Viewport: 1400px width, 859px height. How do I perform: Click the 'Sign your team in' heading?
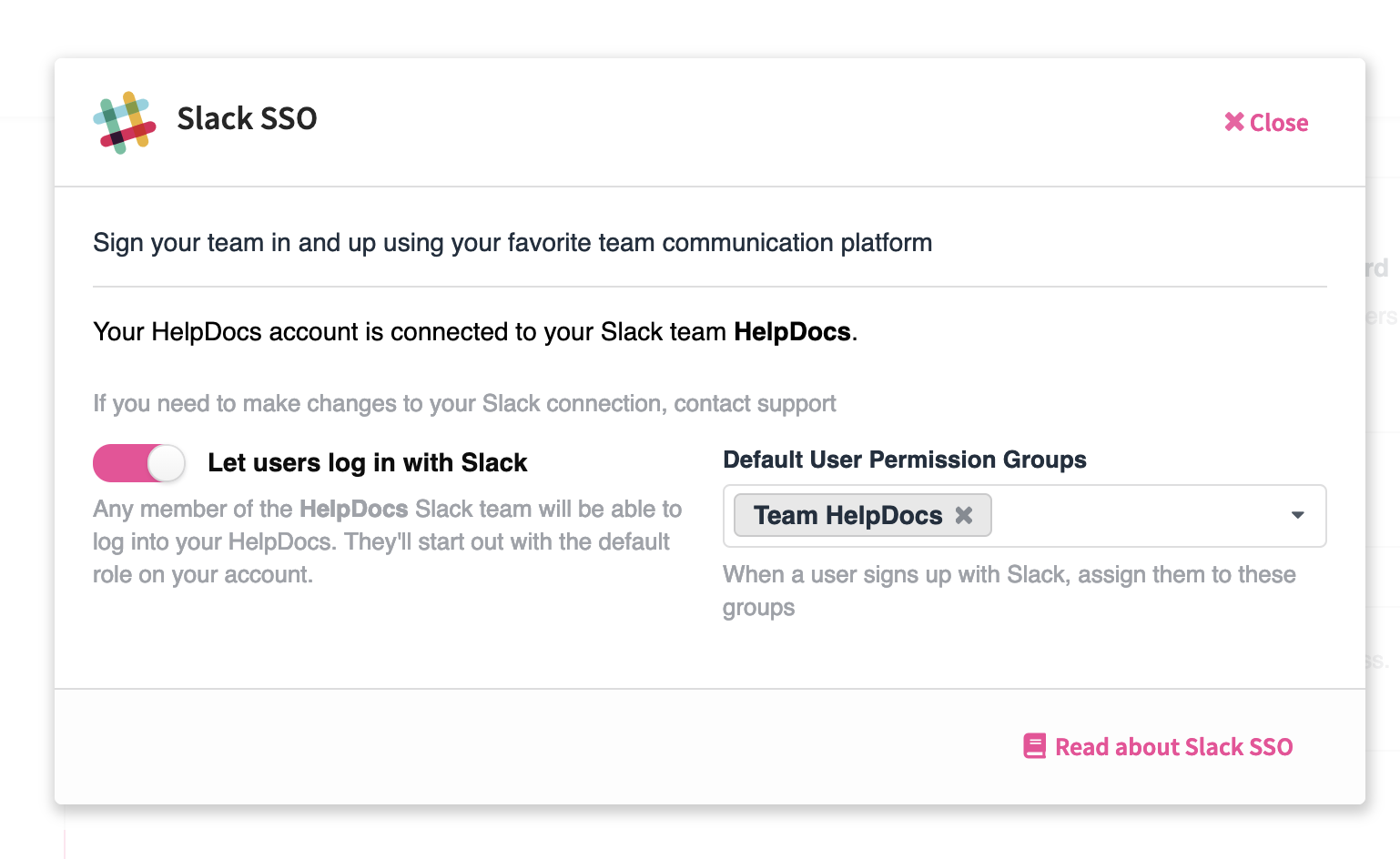tap(512, 243)
